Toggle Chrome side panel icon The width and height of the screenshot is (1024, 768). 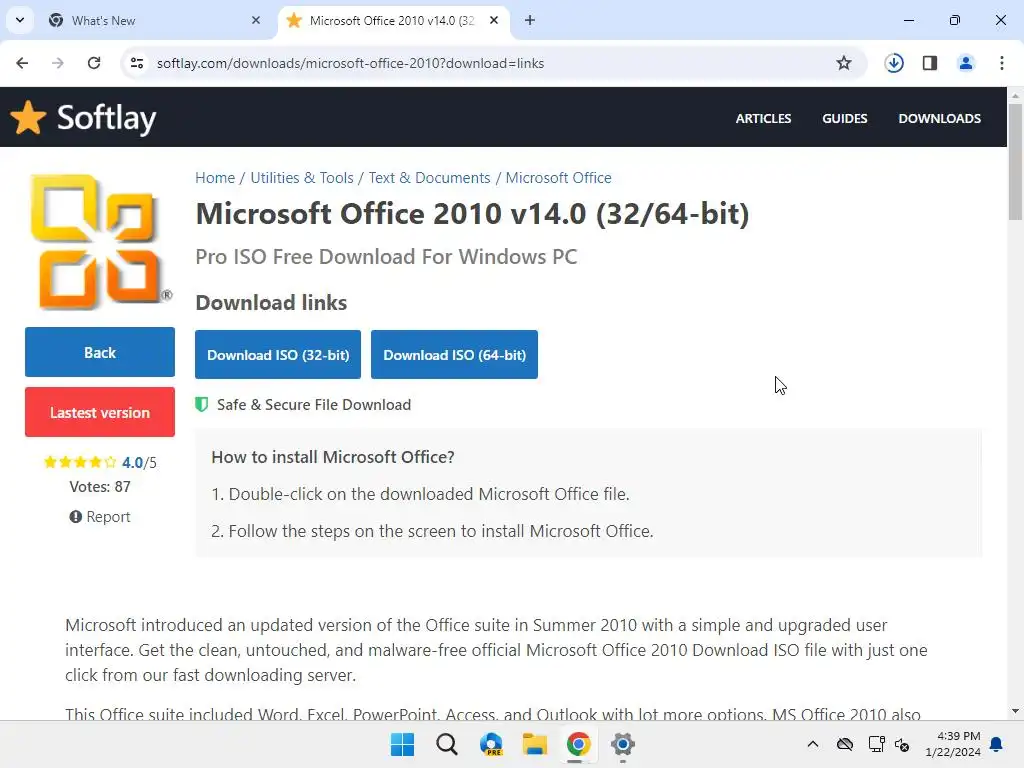coord(930,63)
